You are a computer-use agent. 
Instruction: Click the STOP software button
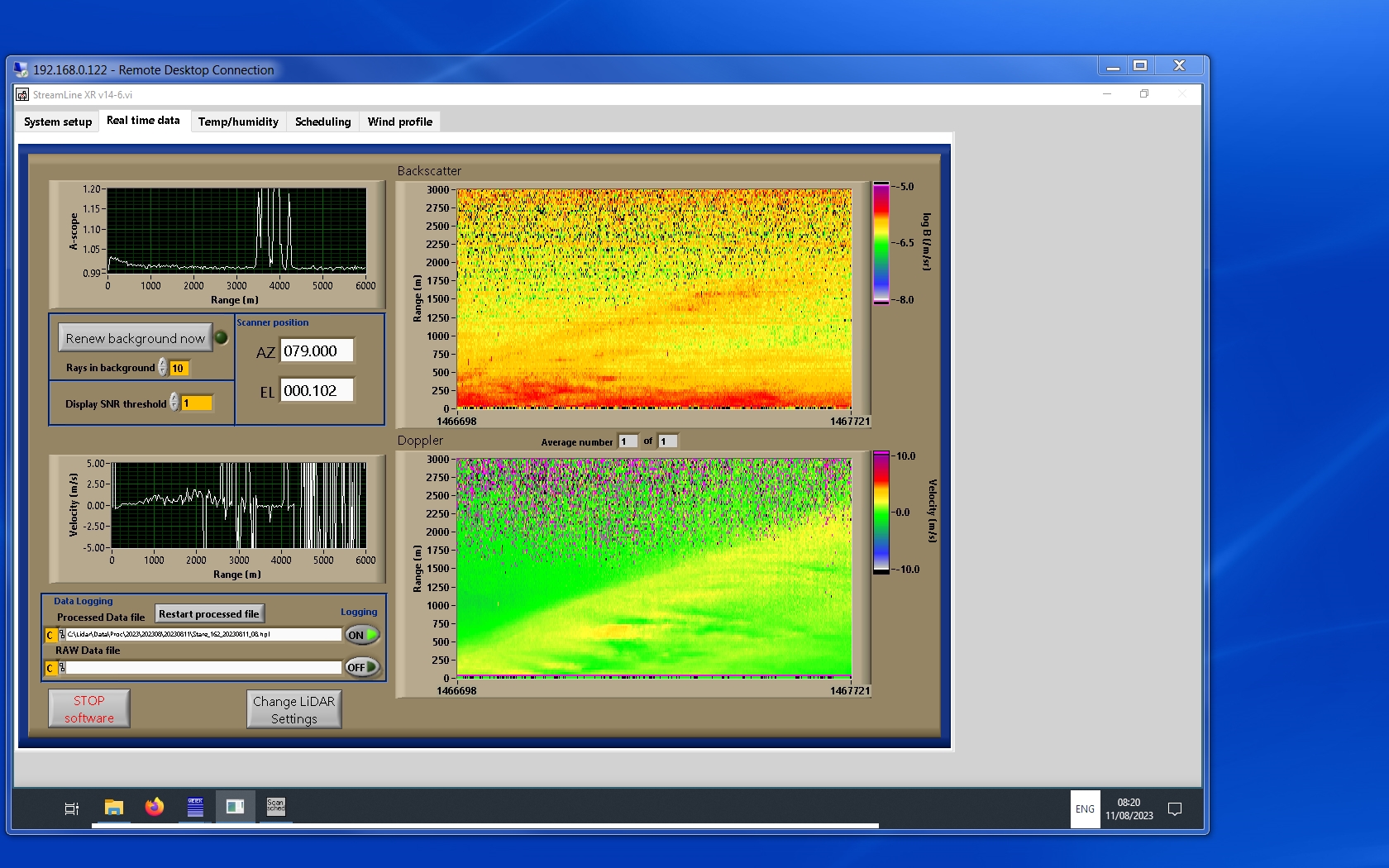click(x=89, y=709)
